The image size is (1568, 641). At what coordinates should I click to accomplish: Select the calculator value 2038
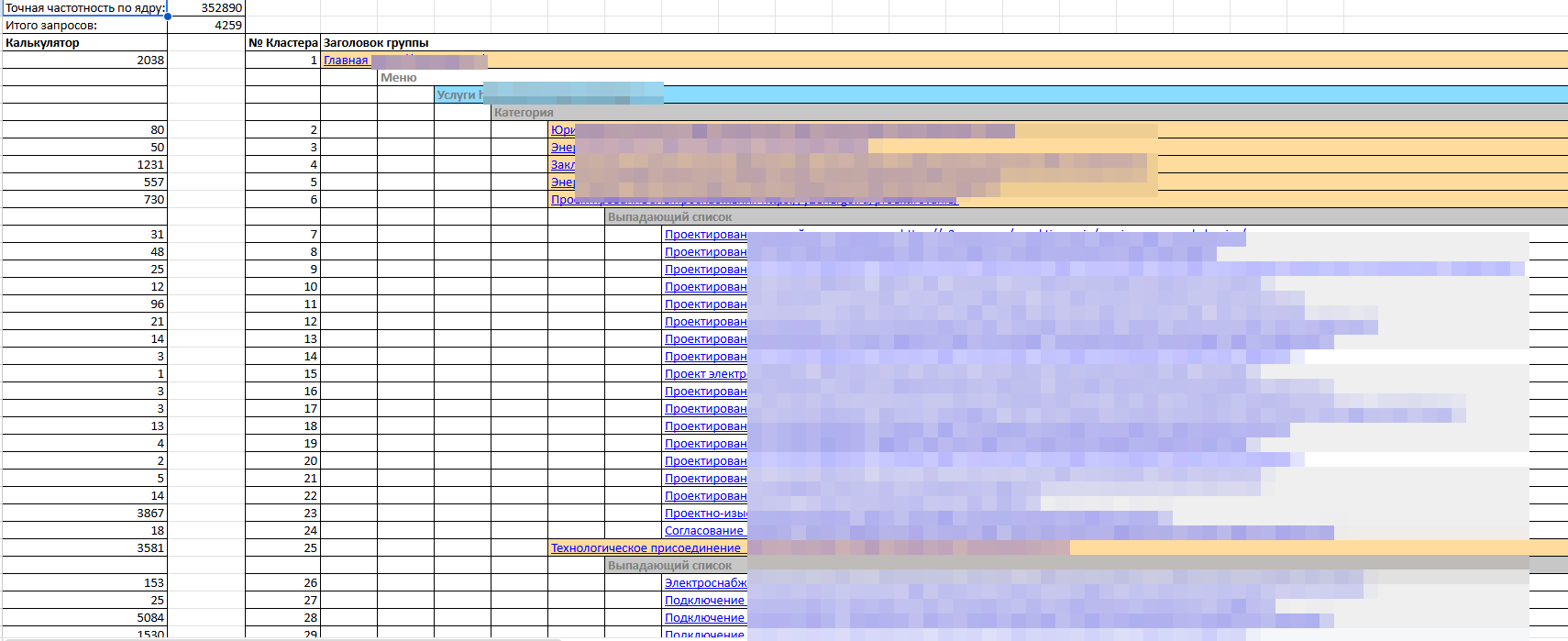click(85, 61)
